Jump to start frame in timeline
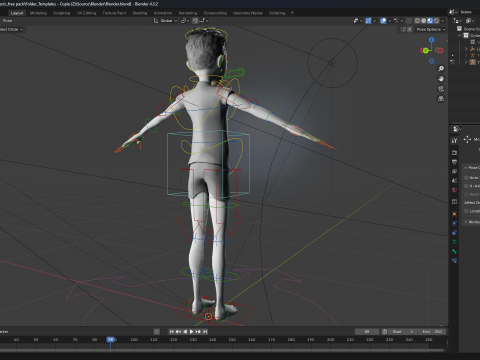Screen dimensions: 480x360 coord(172,332)
